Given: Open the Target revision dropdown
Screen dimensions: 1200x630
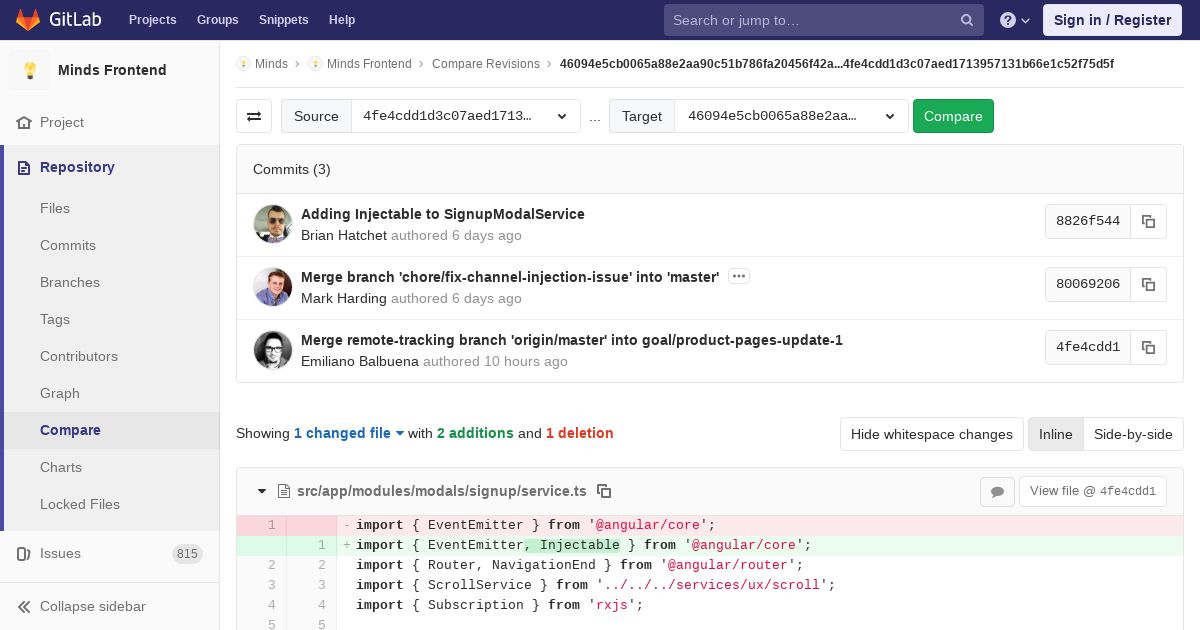Looking at the screenshot, I should tap(791, 116).
